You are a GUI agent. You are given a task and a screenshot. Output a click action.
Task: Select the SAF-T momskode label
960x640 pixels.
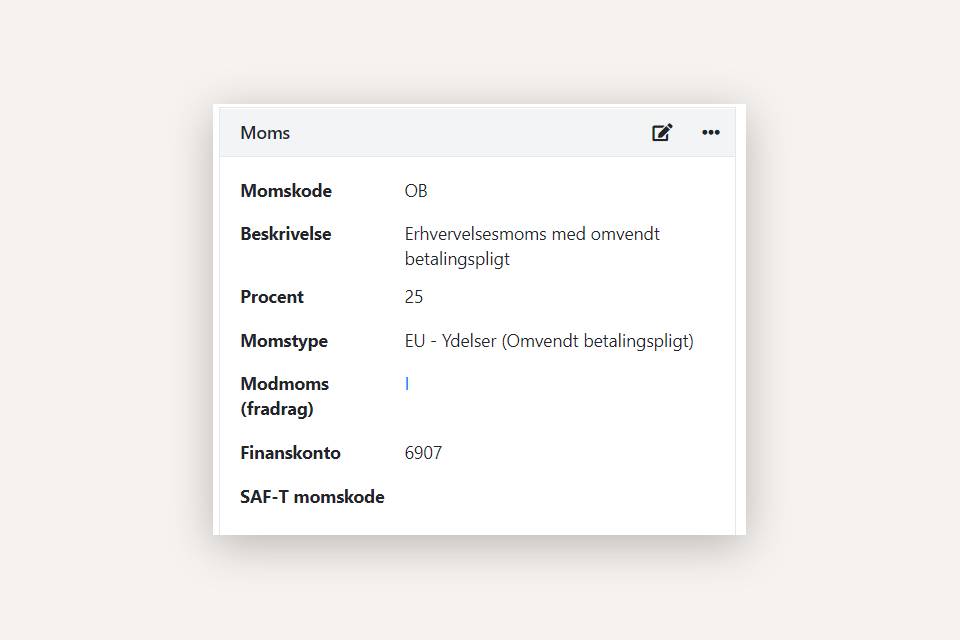tap(312, 496)
